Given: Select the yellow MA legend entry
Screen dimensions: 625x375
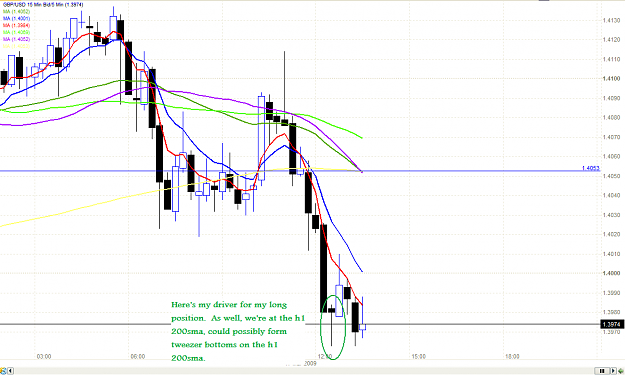Looking at the screenshot, I should [16, 46].
